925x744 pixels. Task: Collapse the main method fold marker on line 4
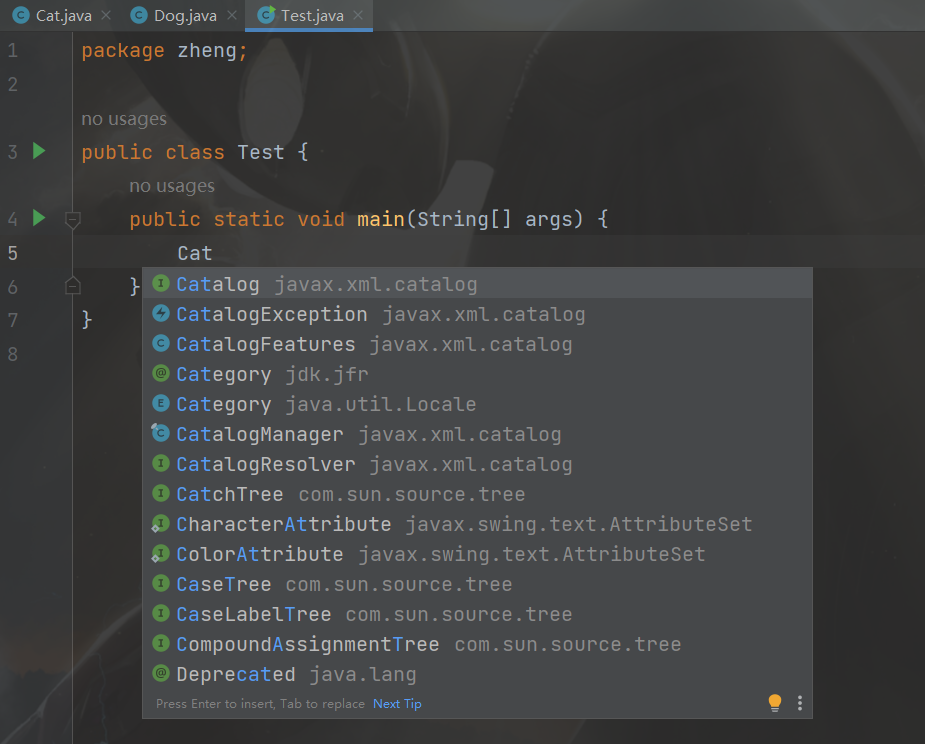coord(72,219)
